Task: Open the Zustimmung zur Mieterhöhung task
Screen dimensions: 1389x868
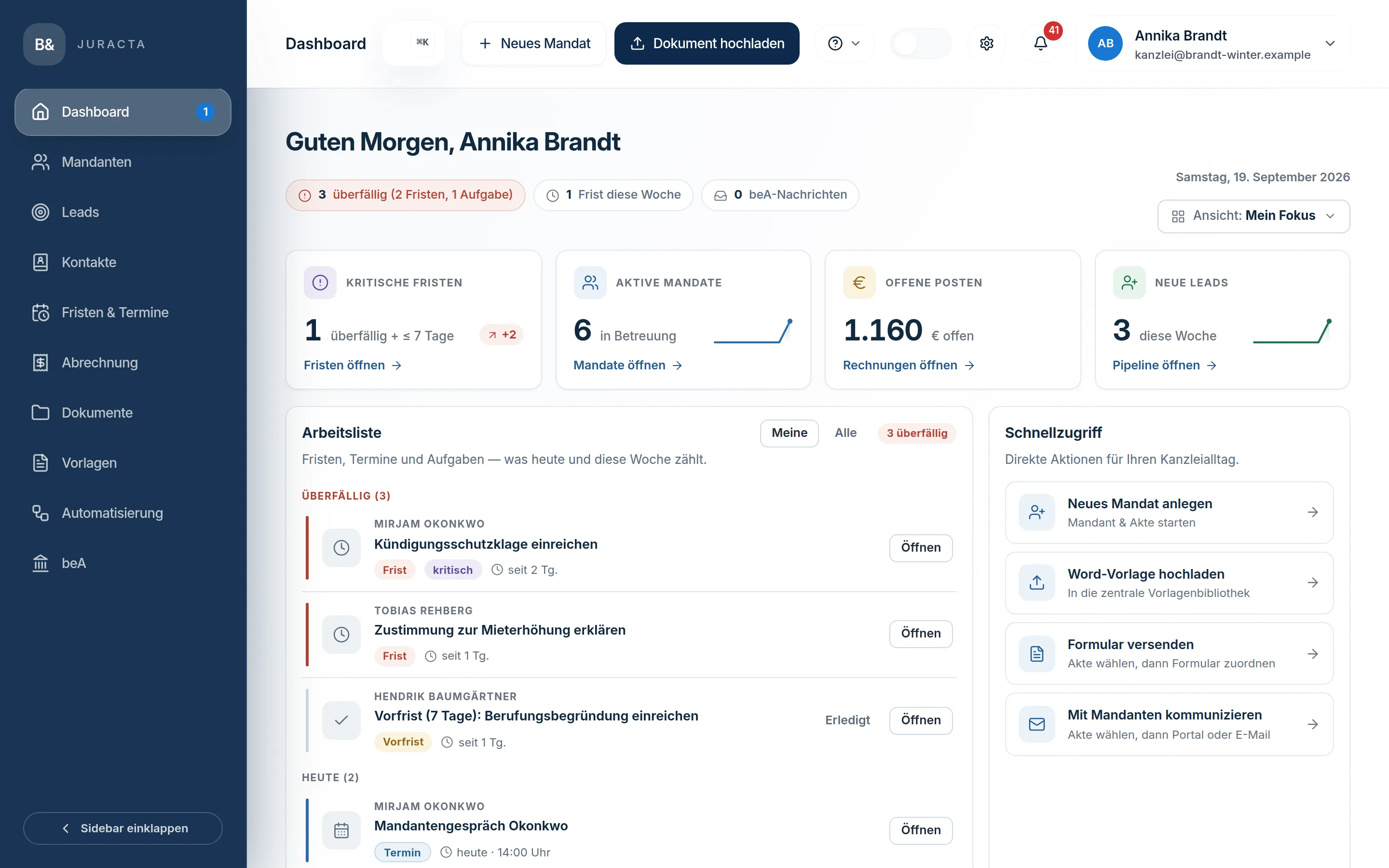Action: [921, 633]
